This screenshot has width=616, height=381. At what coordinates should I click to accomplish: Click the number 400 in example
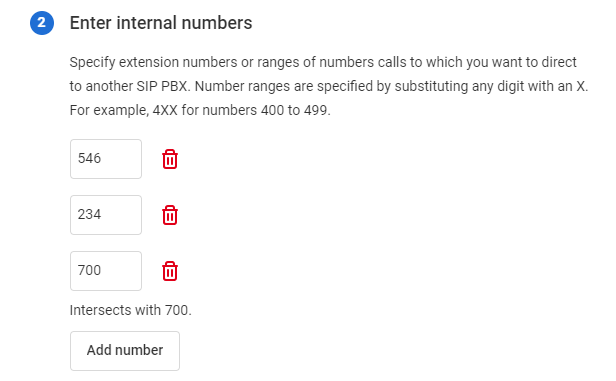[272, 110]
